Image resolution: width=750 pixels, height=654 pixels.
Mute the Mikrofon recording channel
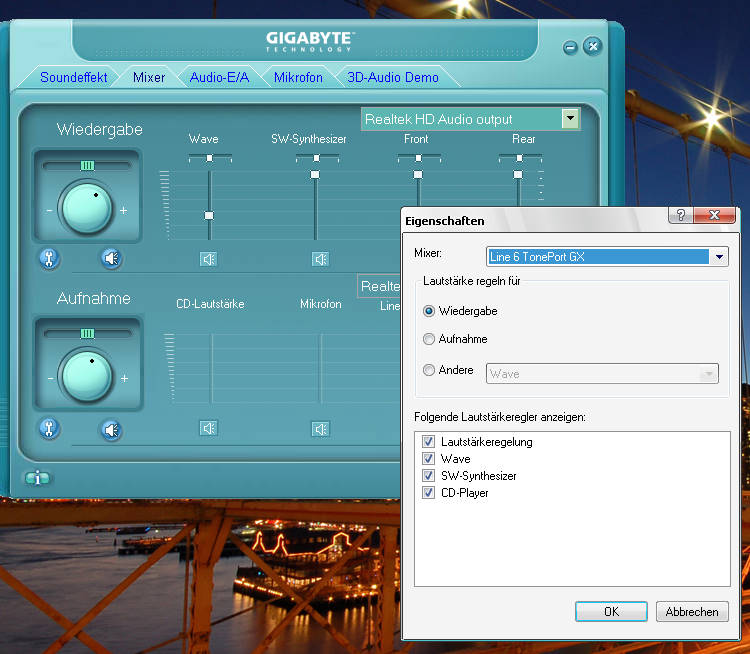coord(320,429)
